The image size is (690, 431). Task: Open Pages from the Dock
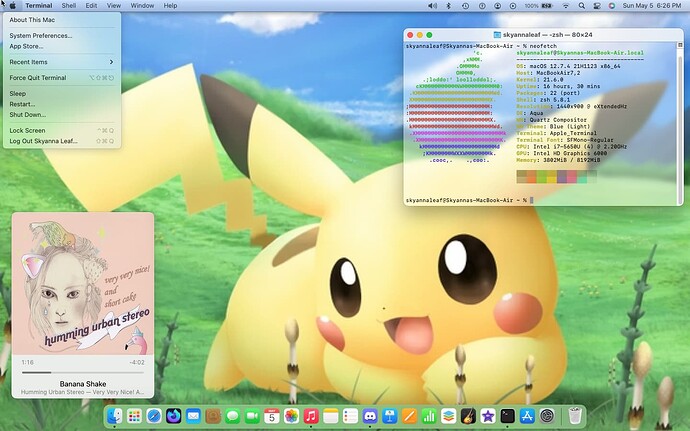click(409, 416)
